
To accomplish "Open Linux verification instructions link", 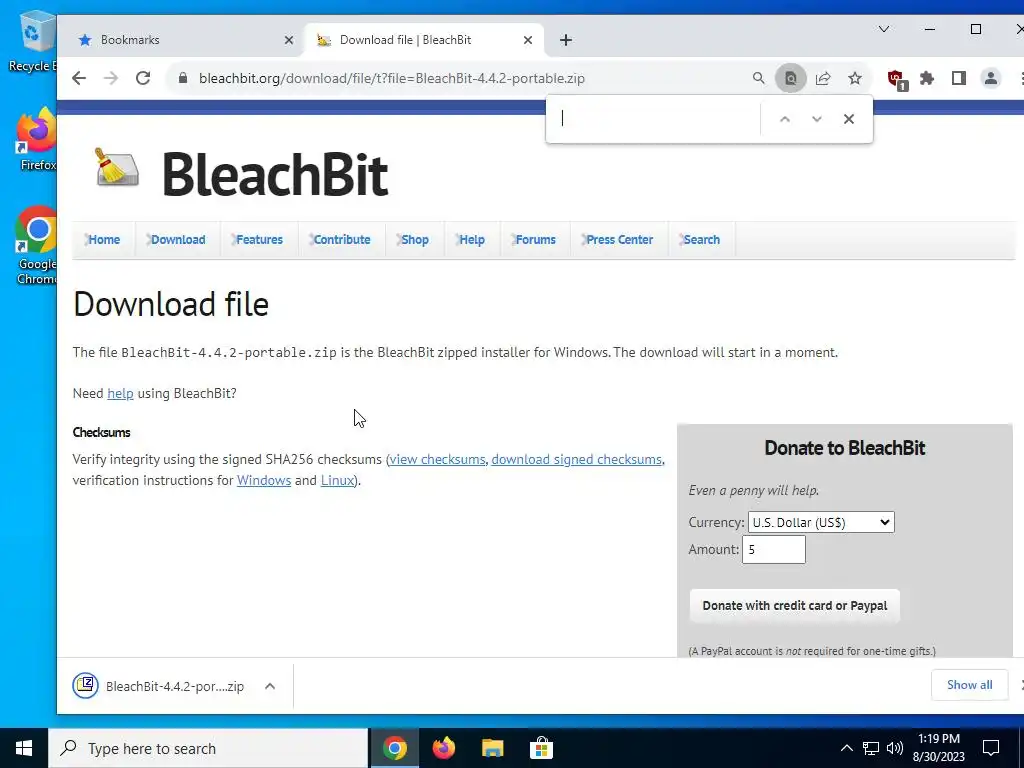I will (337, 480).
